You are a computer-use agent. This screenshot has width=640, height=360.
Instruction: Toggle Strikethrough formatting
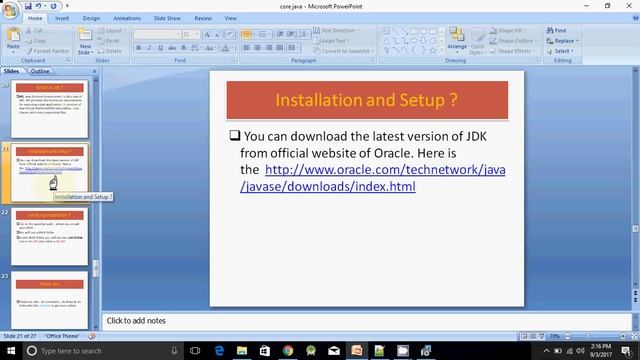[x=172, y=48]
